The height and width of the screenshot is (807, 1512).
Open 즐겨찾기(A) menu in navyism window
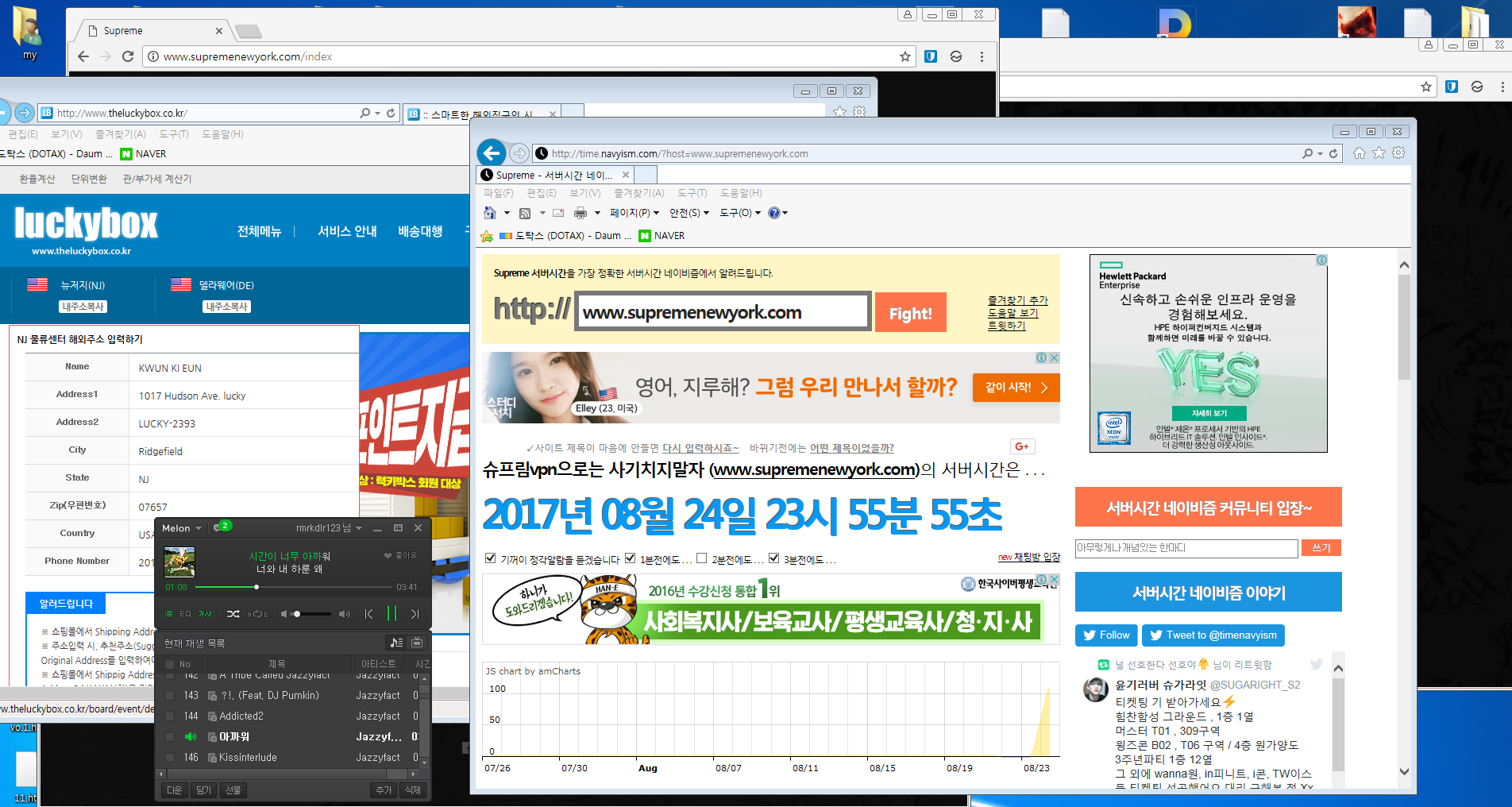(638, 193)
